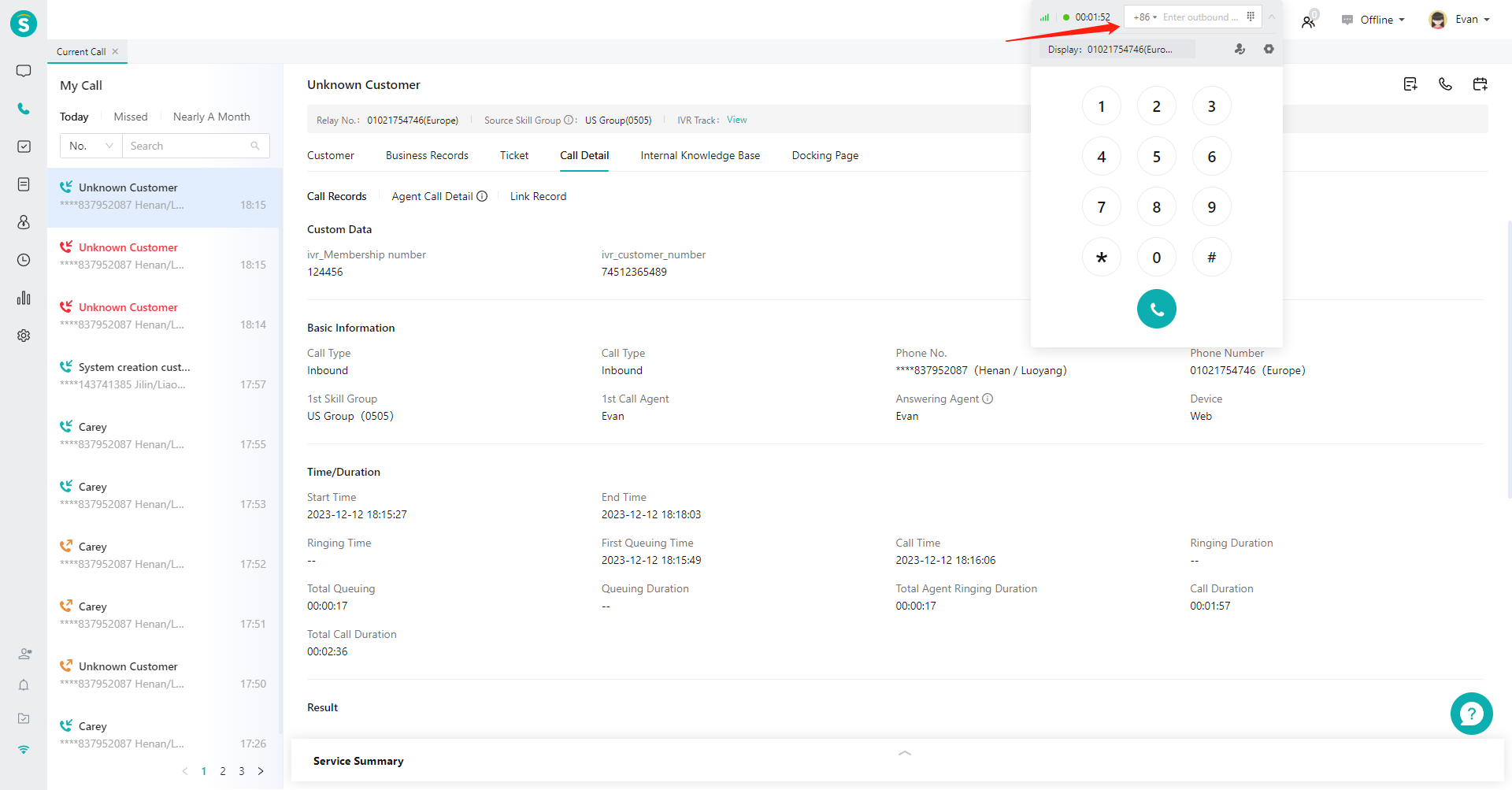Image resolution: width=1512 pixels, height=790 pixels.
Task: Select System creation customer call at 17:57
Action: [163, 376]
